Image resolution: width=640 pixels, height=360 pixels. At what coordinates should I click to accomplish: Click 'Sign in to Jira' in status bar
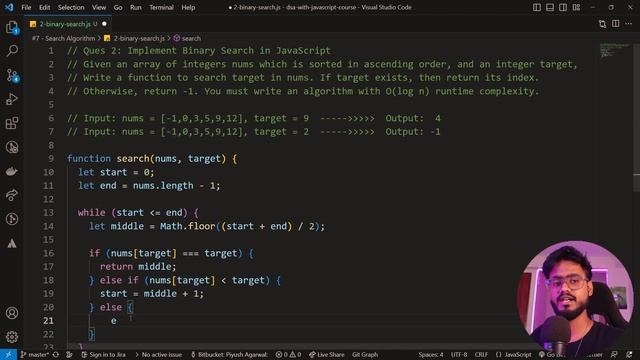pos(103,355)
